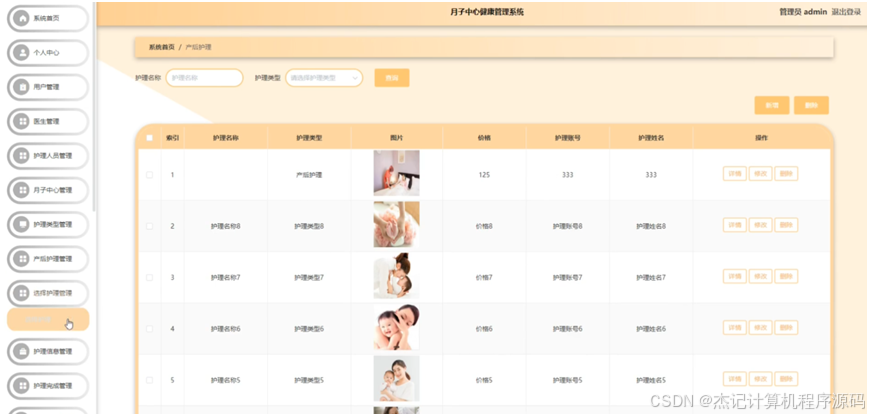Click the 护理姓名5 cell
The height and width of the screenshot is (416, 869).
pyautogui.click(x=651, y=380)
